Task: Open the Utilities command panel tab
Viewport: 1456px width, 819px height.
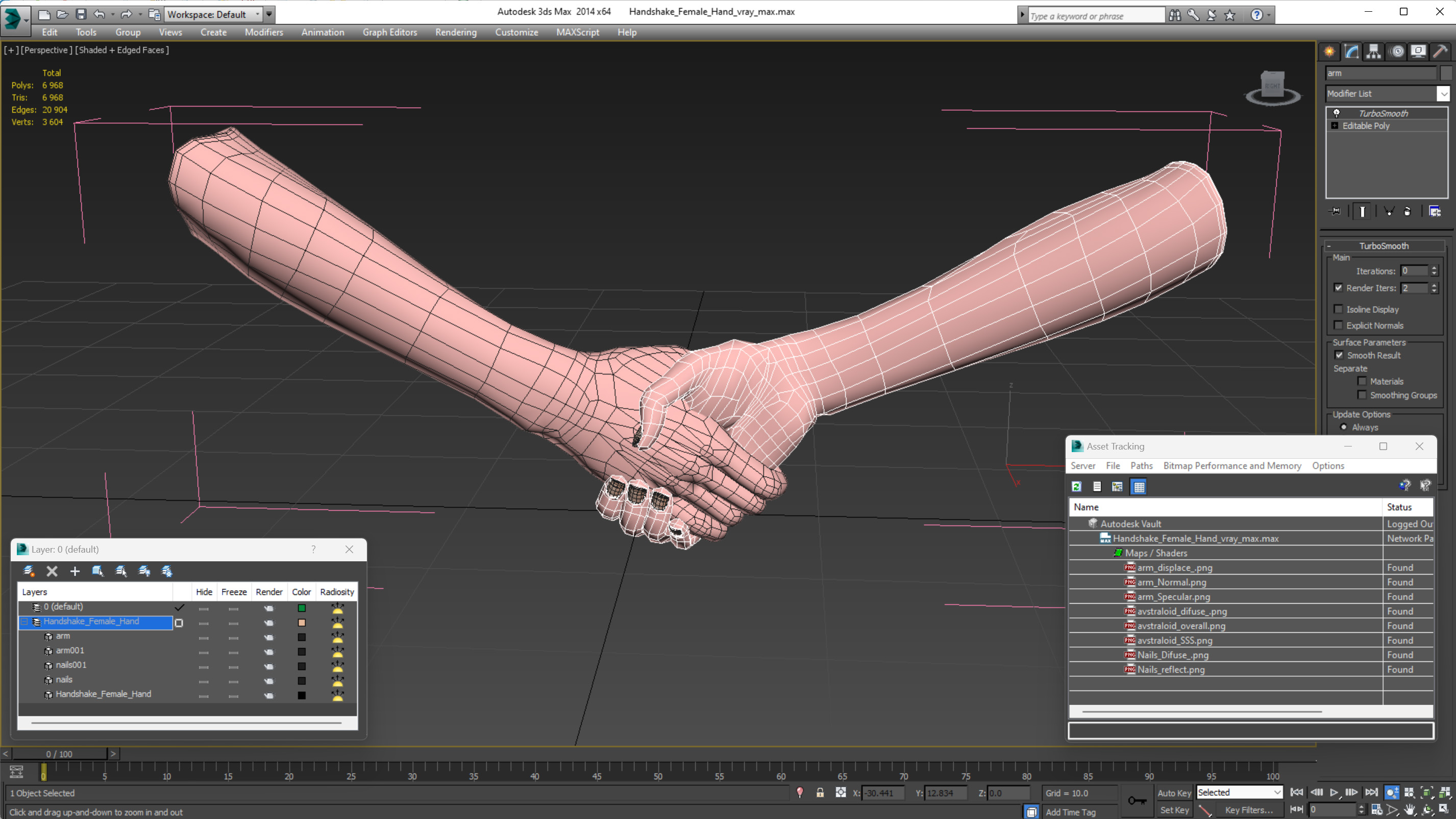Action: pyautogui.click(x=1440, y=52)
